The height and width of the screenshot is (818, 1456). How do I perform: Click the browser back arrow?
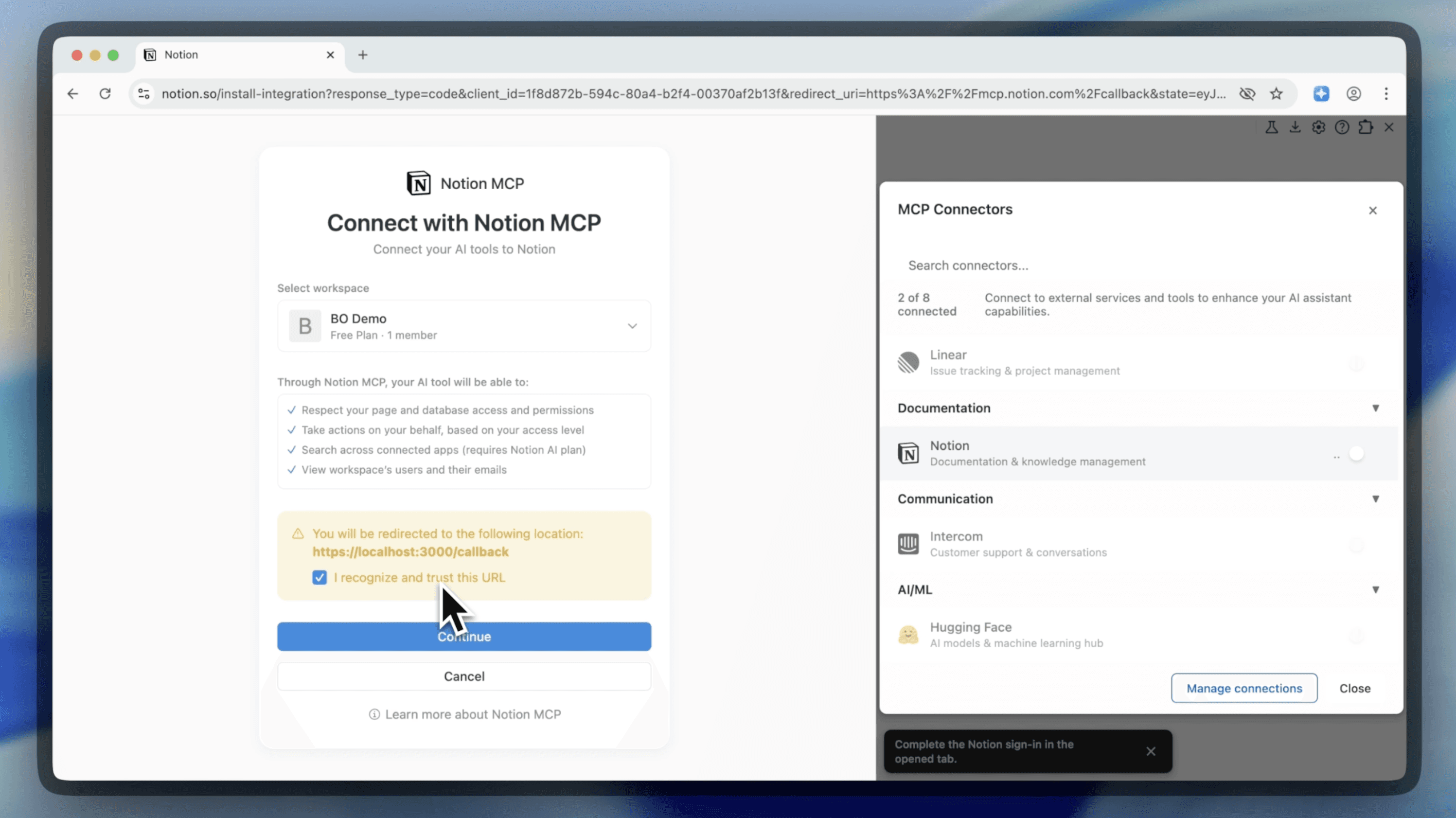click(73, 94)
